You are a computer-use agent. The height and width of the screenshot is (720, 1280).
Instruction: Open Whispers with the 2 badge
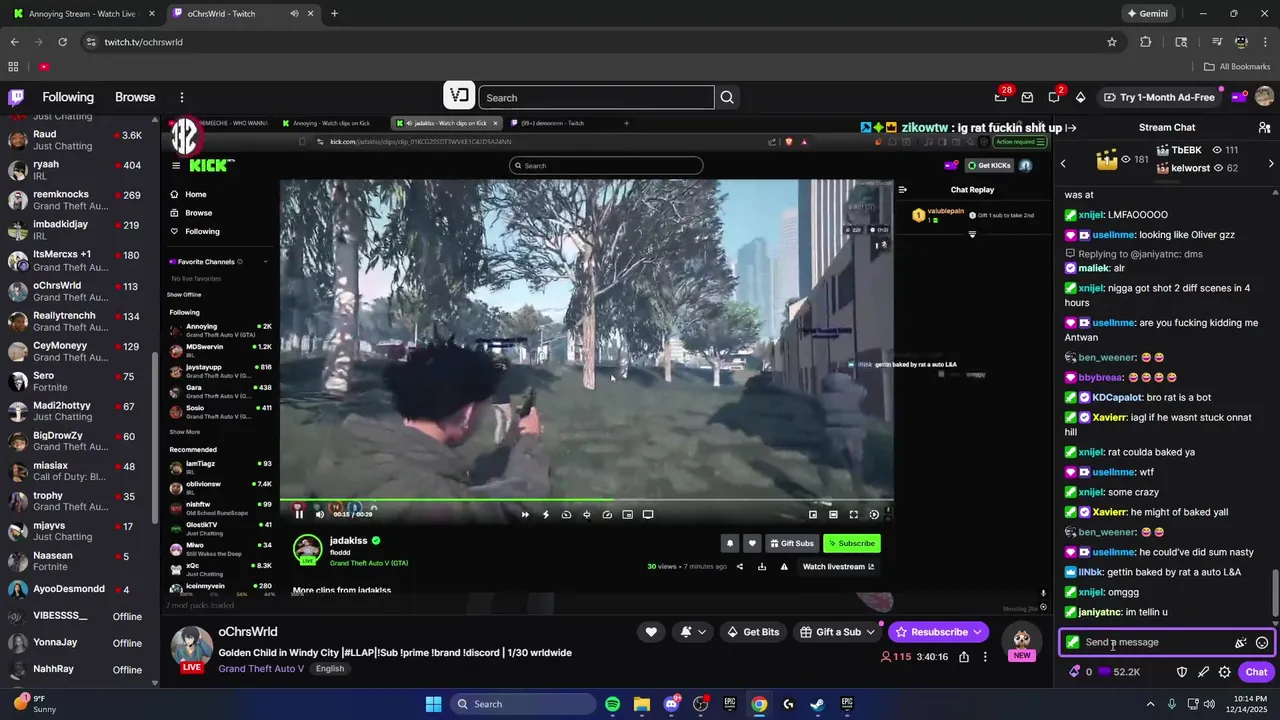pyautogui.click(x=1054, y=97)
